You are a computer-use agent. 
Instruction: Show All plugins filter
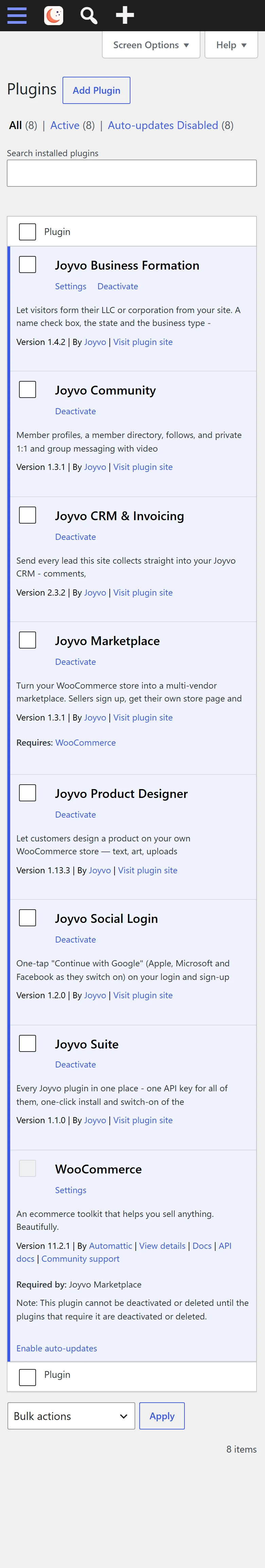(15, 125)
